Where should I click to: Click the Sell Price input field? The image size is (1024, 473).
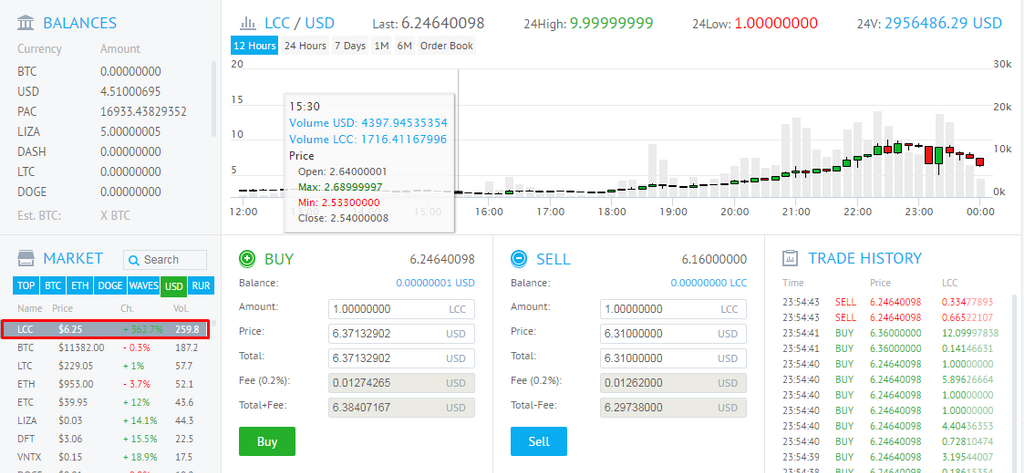[x=673, y=334]
